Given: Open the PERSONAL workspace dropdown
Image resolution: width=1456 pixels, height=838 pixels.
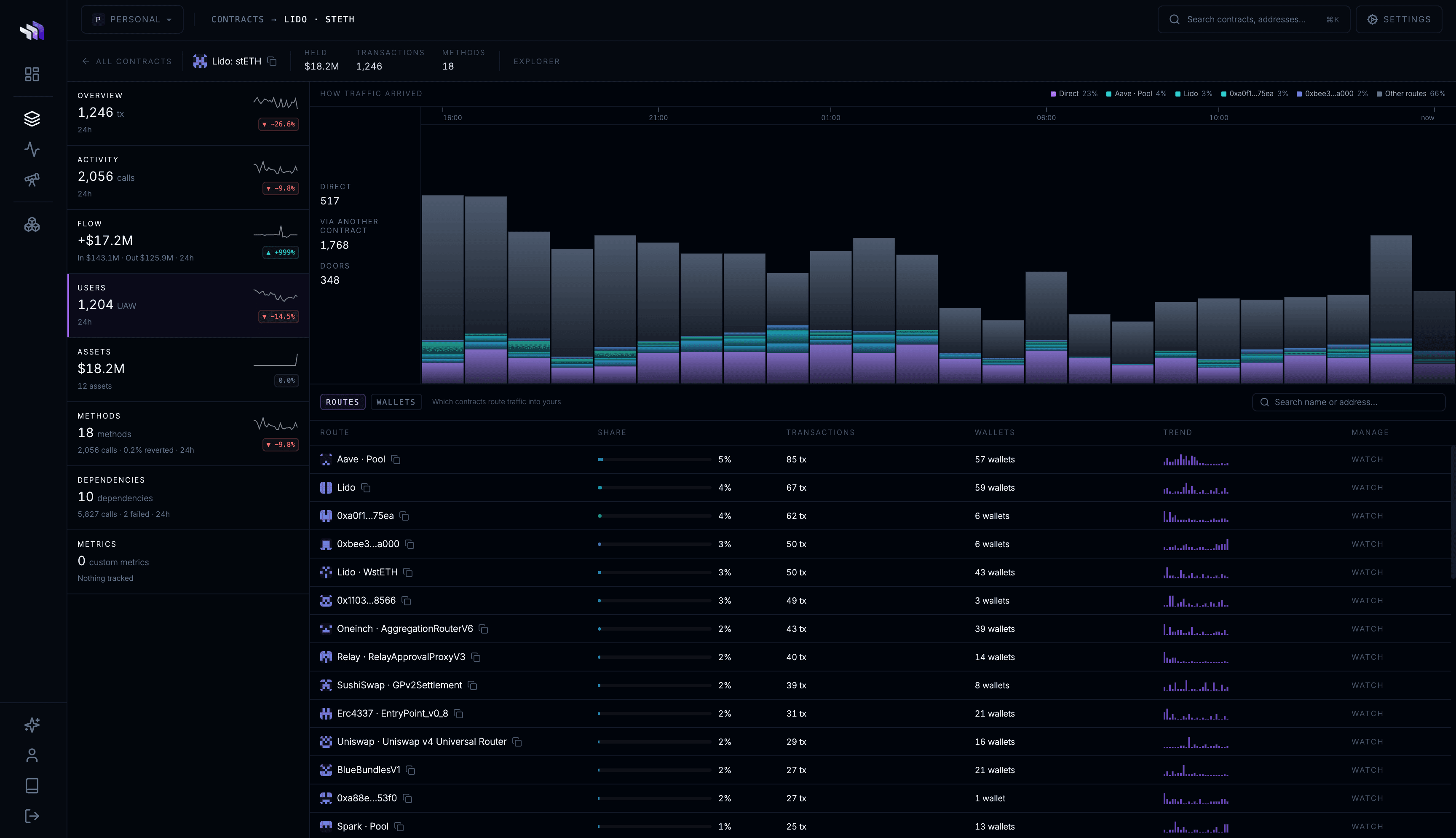Looking at the screenshot, I should pos(132,19).
